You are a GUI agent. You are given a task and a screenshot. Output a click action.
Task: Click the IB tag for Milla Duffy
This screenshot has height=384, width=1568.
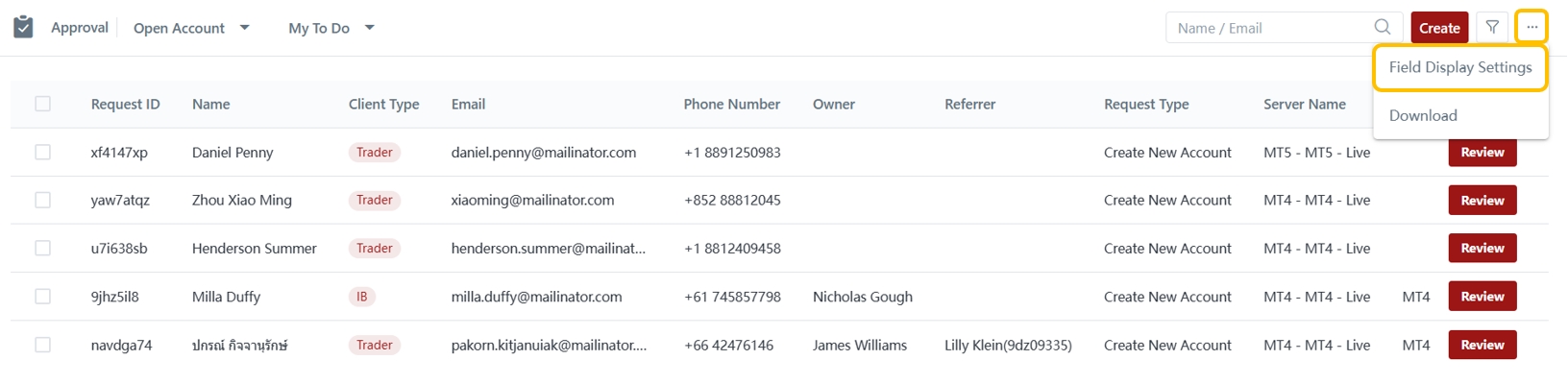click(x=361, y=297)
